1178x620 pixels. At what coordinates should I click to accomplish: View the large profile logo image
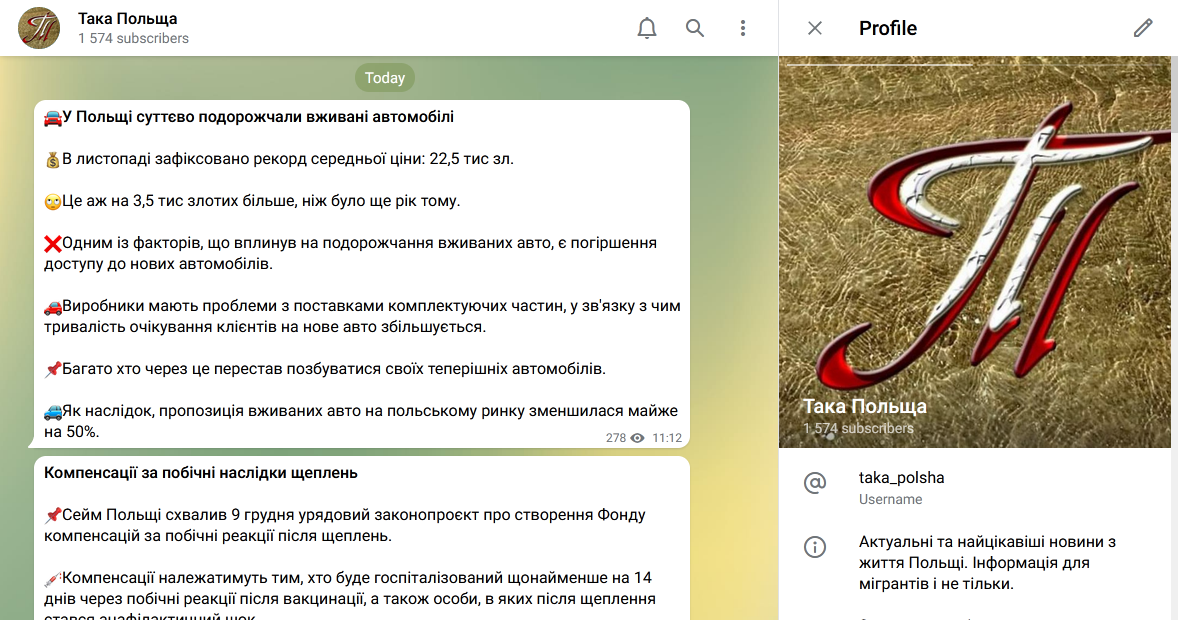point(974,252)
